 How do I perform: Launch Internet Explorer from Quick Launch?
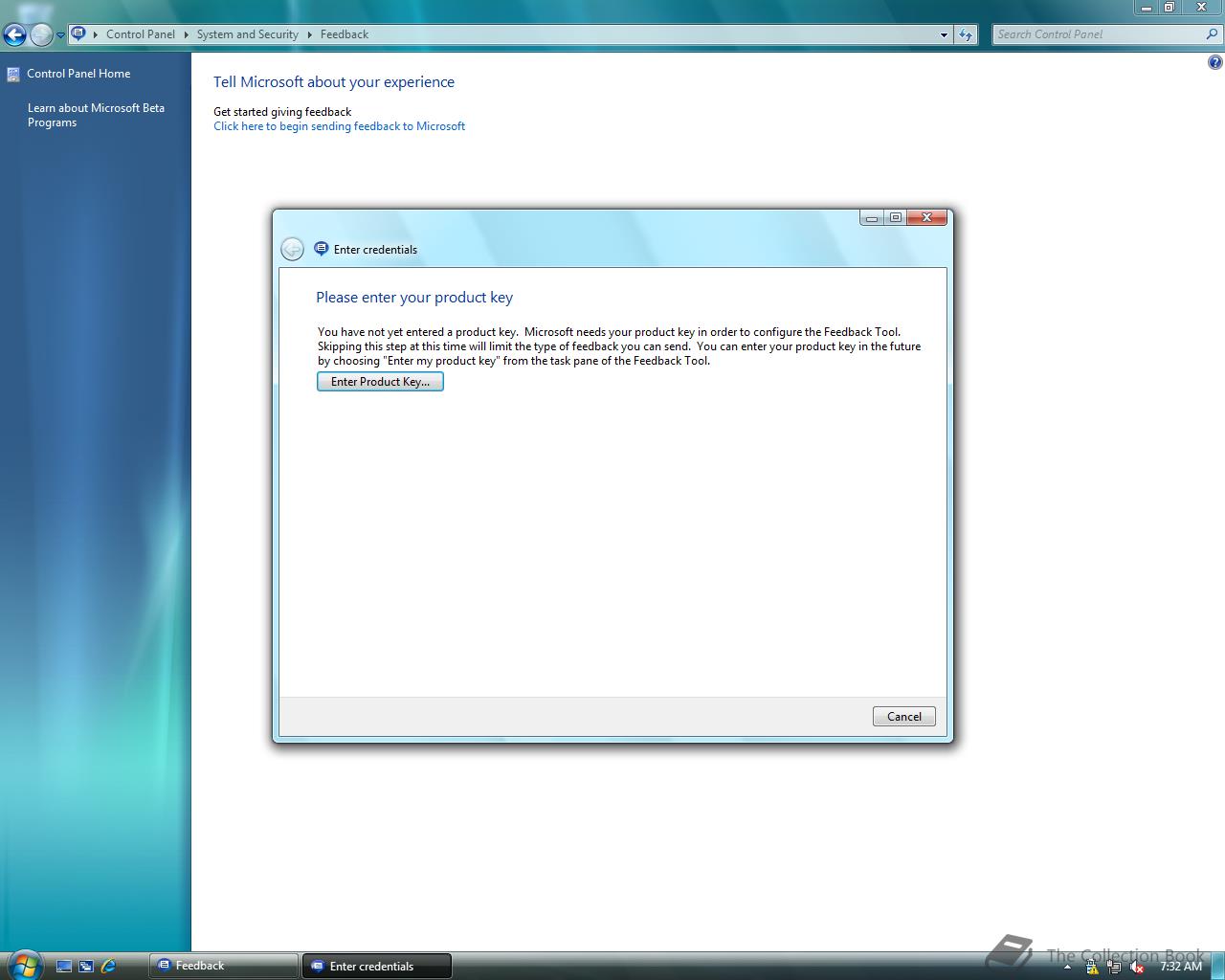tap(107, 966)
